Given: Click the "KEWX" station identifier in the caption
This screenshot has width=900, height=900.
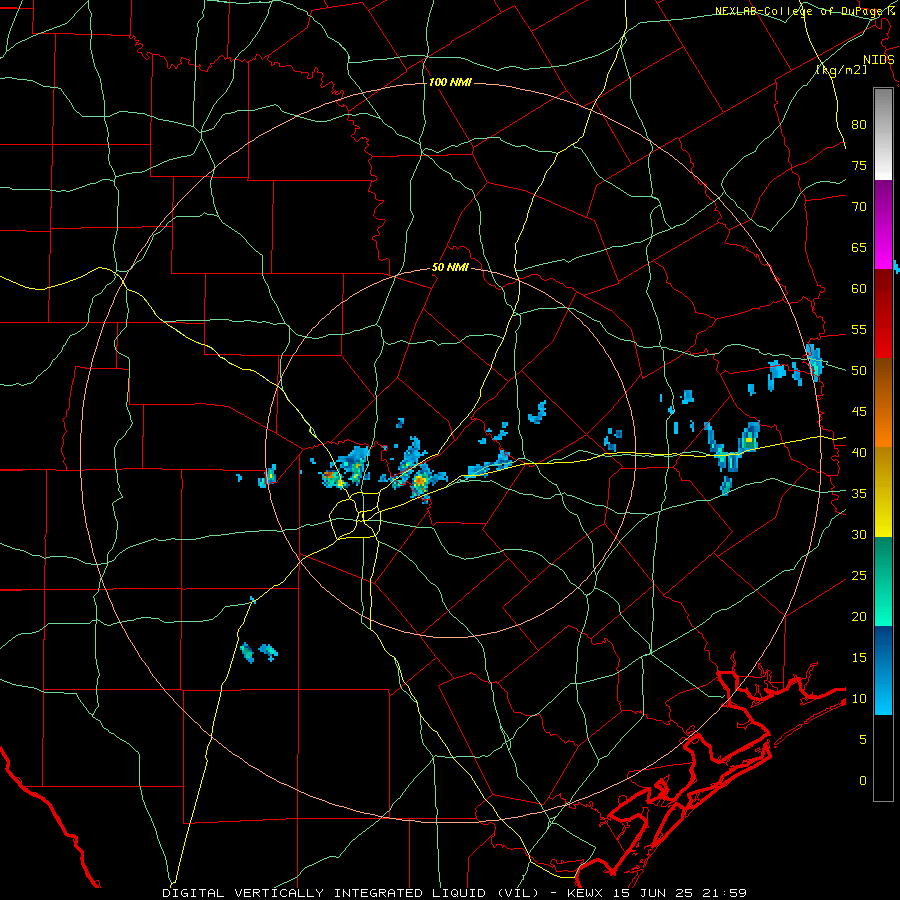Looking at the screenshot, I should click(x=585, y=893).
